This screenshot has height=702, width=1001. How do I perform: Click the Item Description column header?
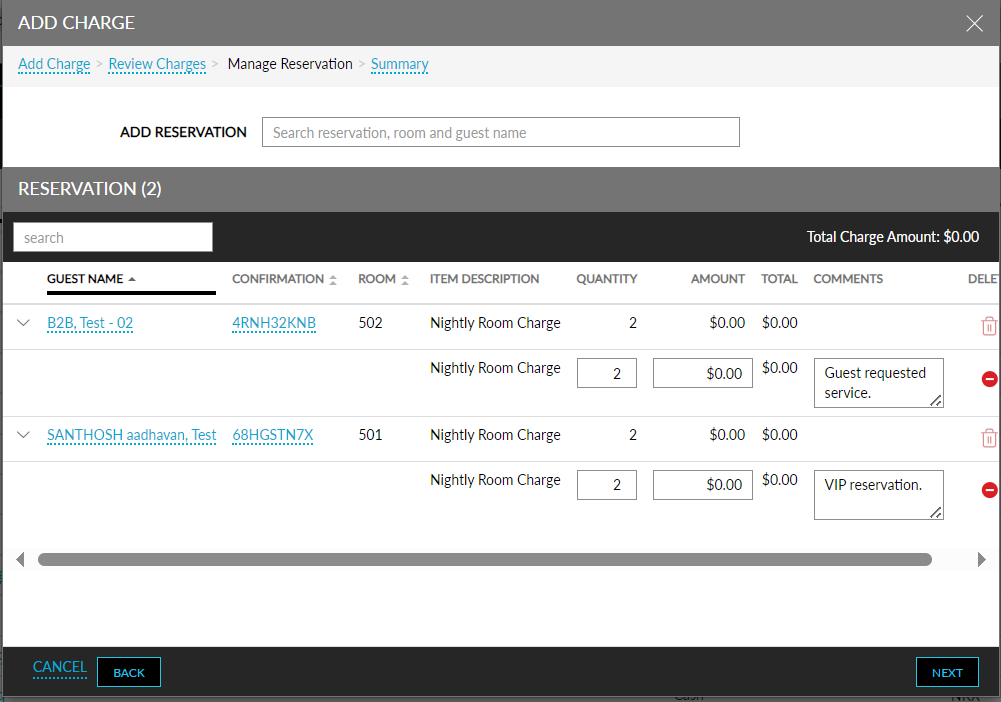pyautogui.click(x=485, y=279)
